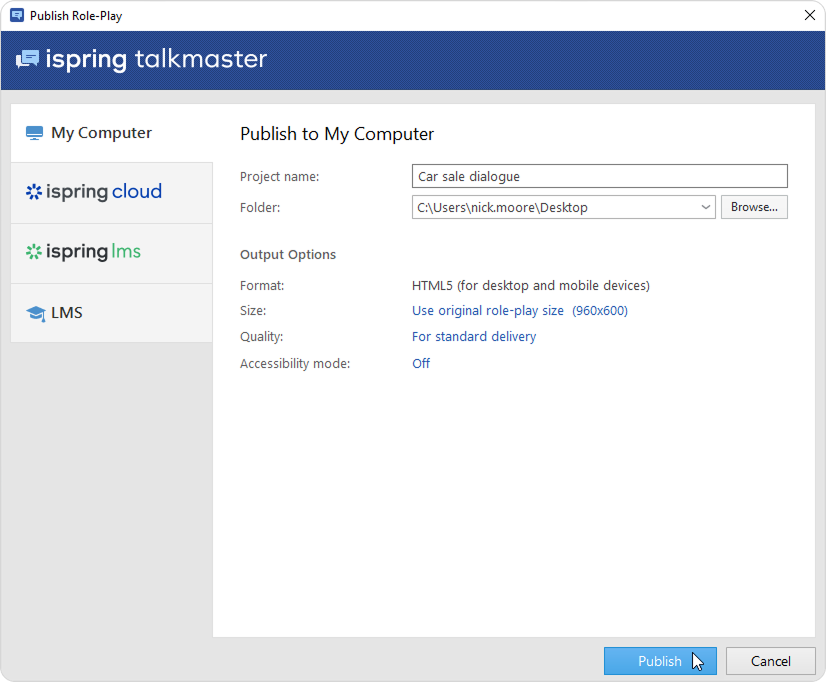Click the green iSpring LMS logo icon
Viewport: 826px width, 682px height.
coord(34,252)
